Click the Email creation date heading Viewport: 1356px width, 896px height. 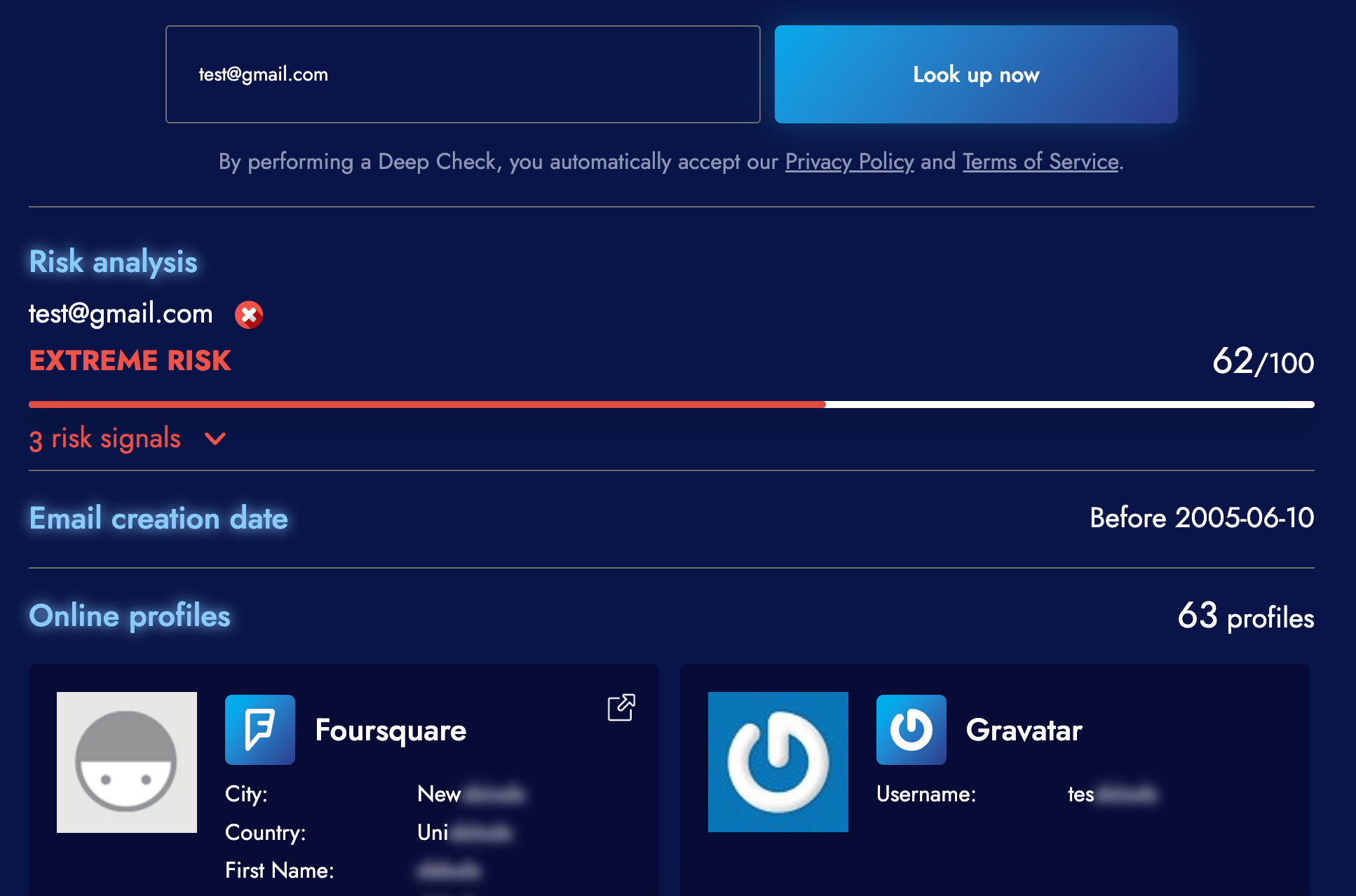coord(158,519)
